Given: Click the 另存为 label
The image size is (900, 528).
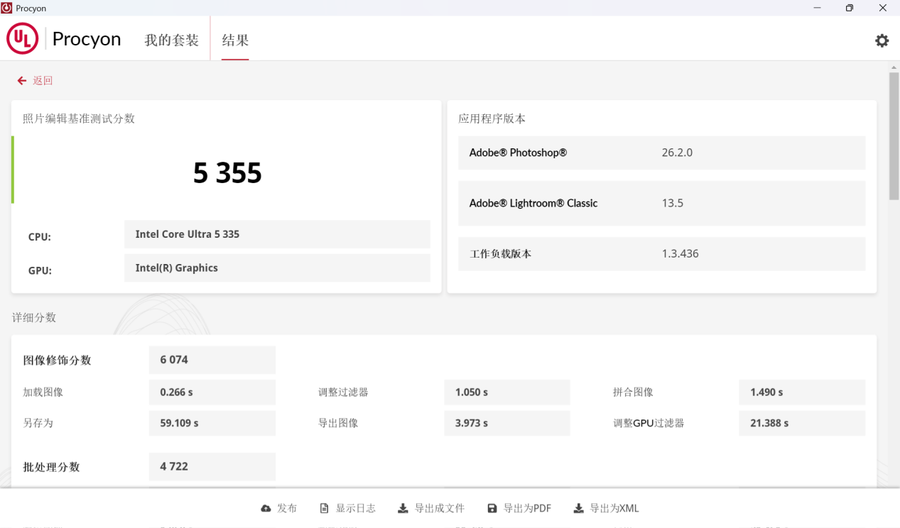Looking at the screenshot, I should (38, 423).
